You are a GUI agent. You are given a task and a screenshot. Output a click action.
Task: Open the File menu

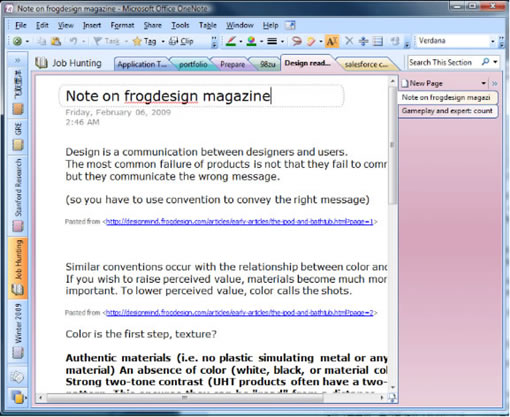21,25
